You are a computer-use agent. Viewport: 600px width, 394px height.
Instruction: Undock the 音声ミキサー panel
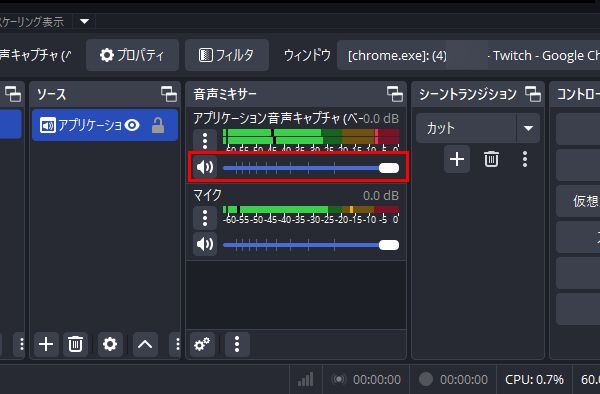pos(395,94)
